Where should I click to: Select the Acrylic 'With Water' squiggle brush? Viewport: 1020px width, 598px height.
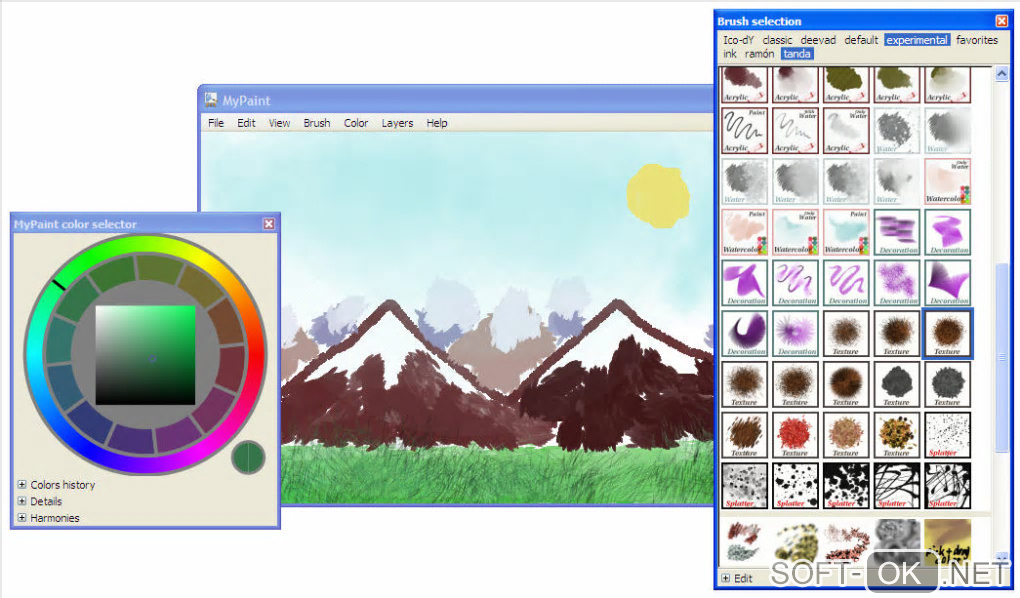[795, 131]
